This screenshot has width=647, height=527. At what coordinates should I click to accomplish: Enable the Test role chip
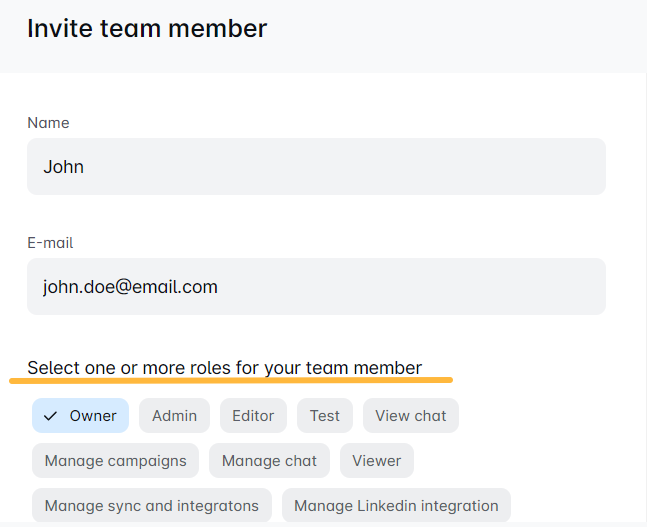pyautogui.click(x=324, y=416)
